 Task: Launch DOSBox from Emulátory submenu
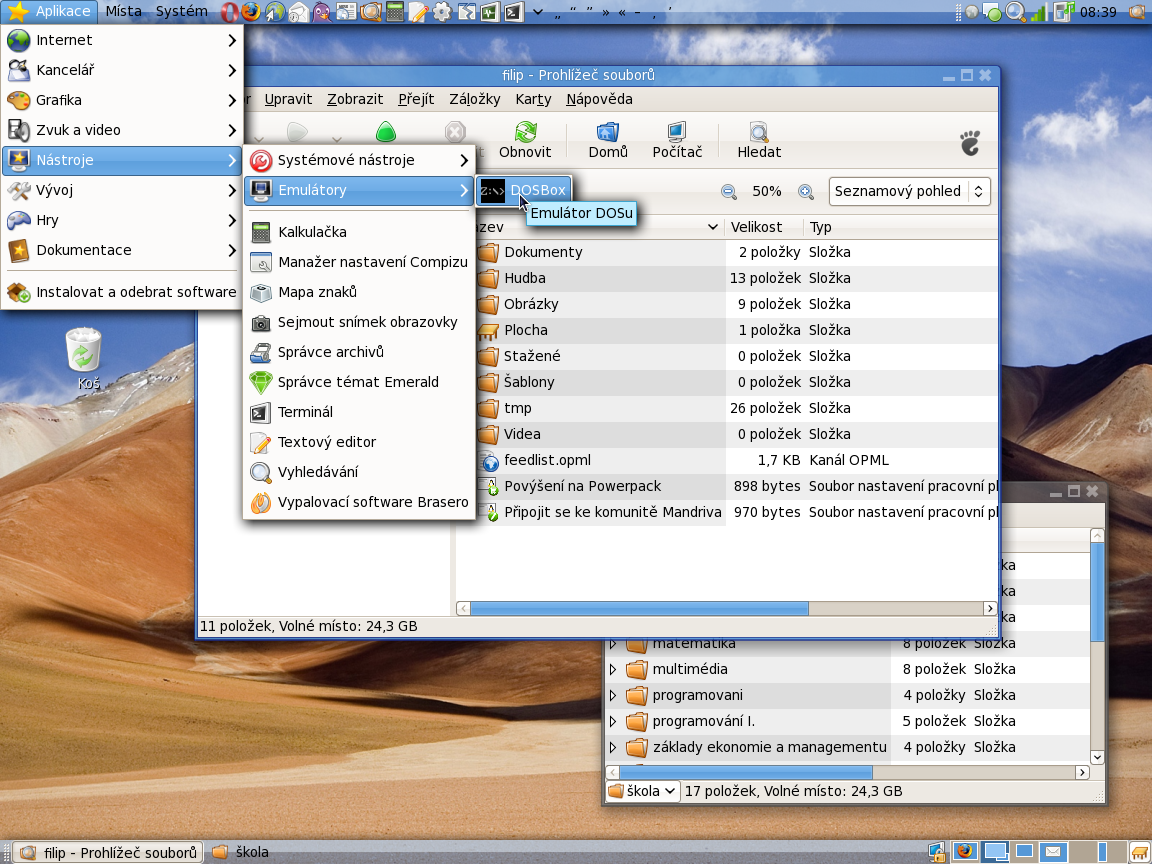click(x=523, y=190)
